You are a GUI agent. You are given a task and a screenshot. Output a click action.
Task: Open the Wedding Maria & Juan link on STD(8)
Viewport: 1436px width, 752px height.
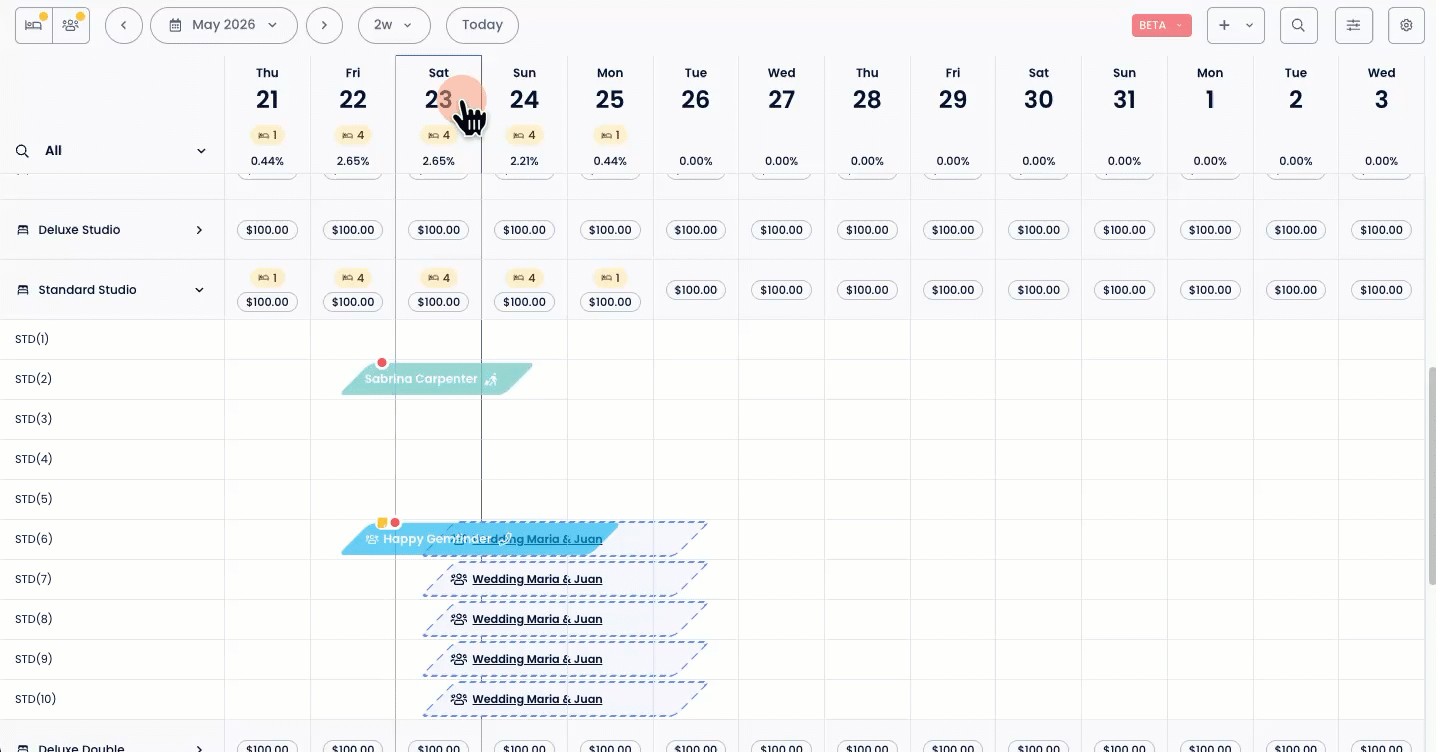537,619
